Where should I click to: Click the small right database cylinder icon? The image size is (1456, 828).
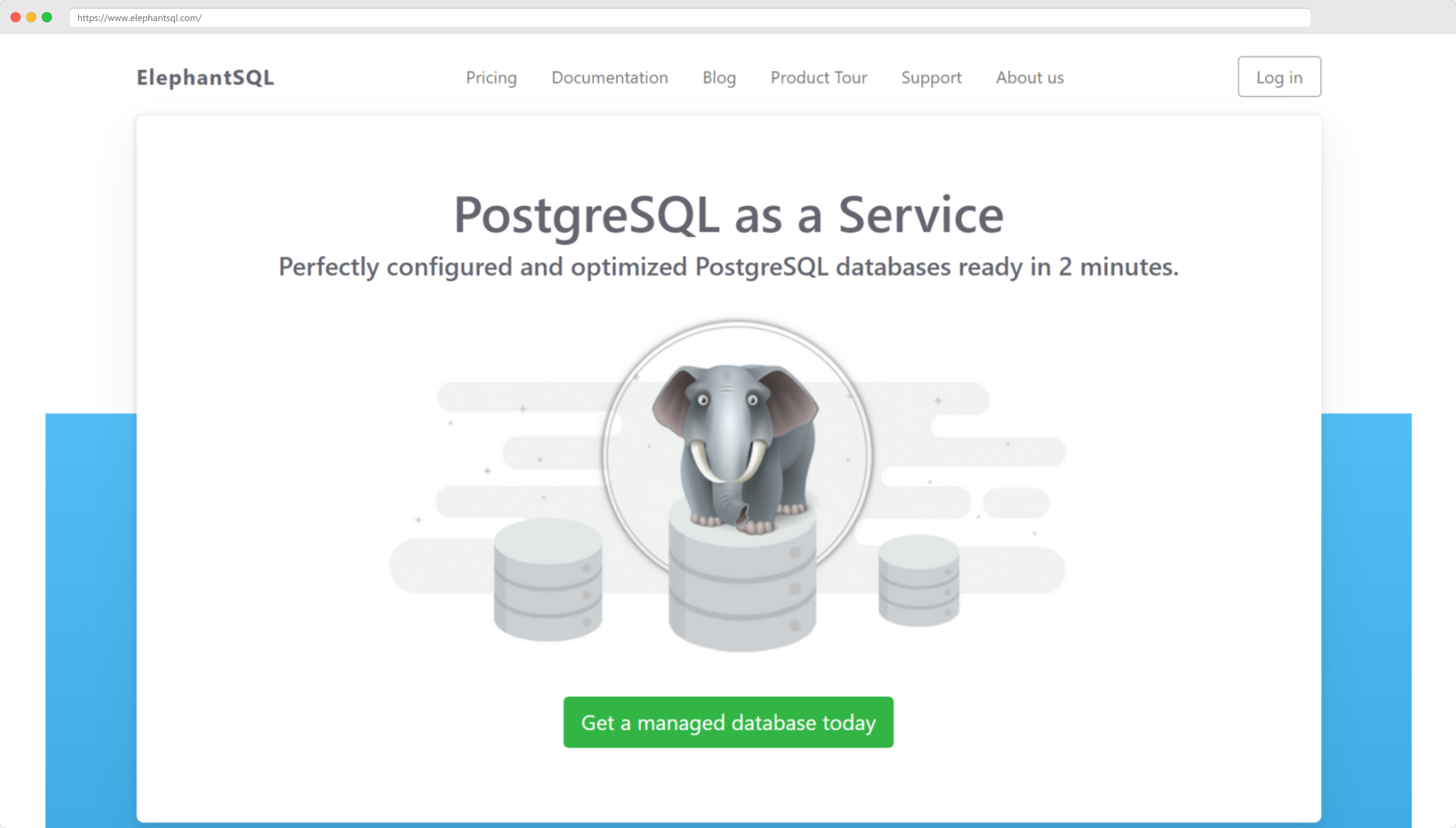coord(919,581)
